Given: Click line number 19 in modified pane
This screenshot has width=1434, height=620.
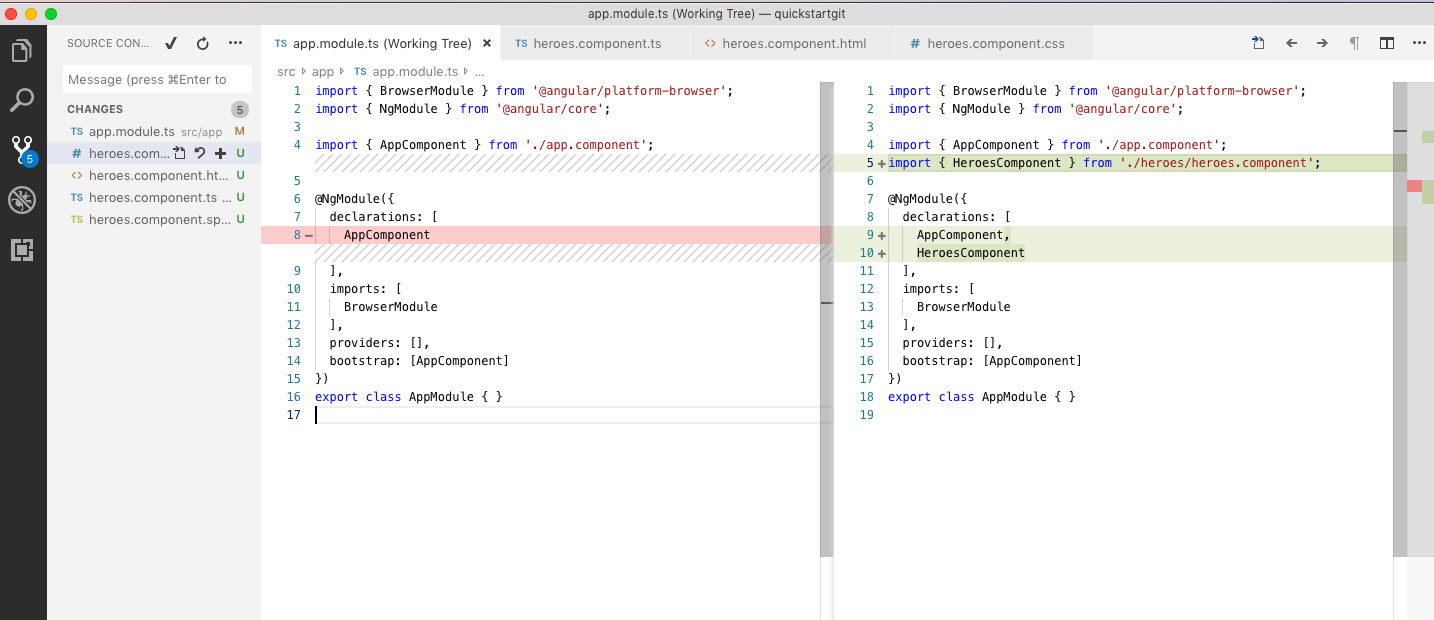Looking at the screenshot, I should coord(867,415).
